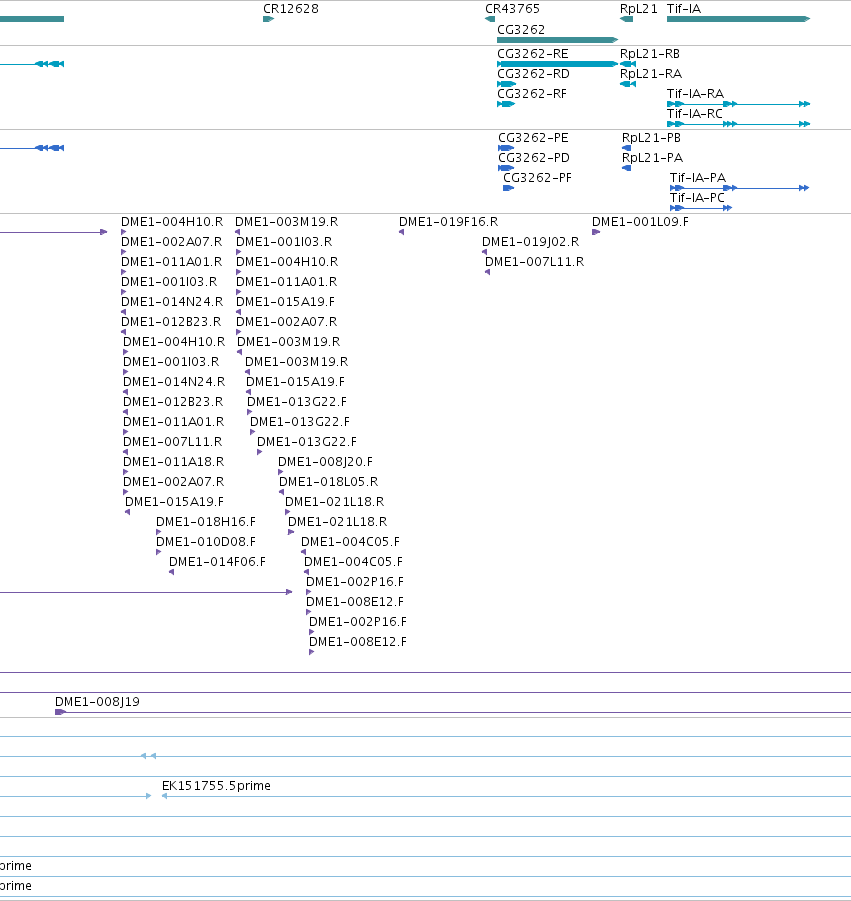851x901 pixels.
Task: Select transcript CG3262-RD
Action: tap(506, 84)
